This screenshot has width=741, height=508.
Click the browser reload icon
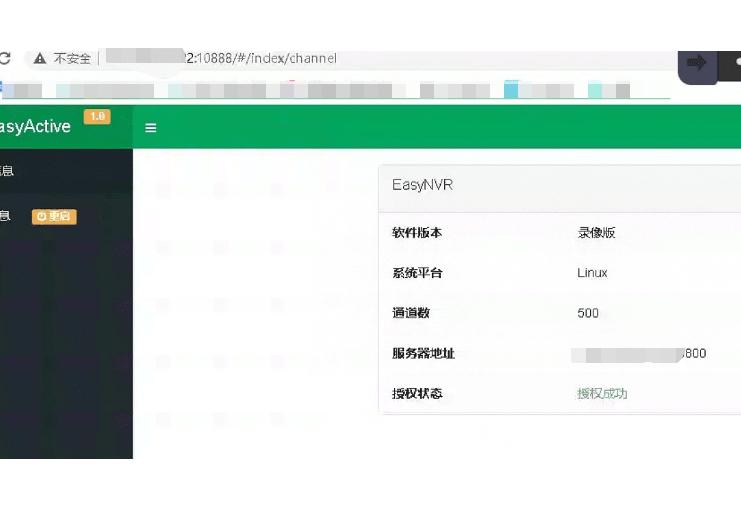tap(5, 58)
